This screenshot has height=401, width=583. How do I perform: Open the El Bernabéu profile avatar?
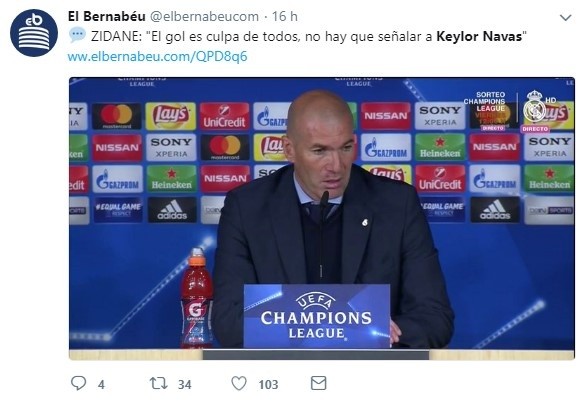point(34,33)
